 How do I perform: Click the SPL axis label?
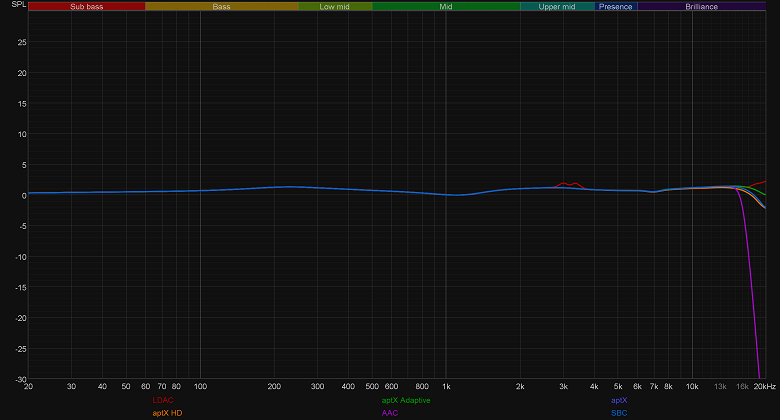(18, 4)
